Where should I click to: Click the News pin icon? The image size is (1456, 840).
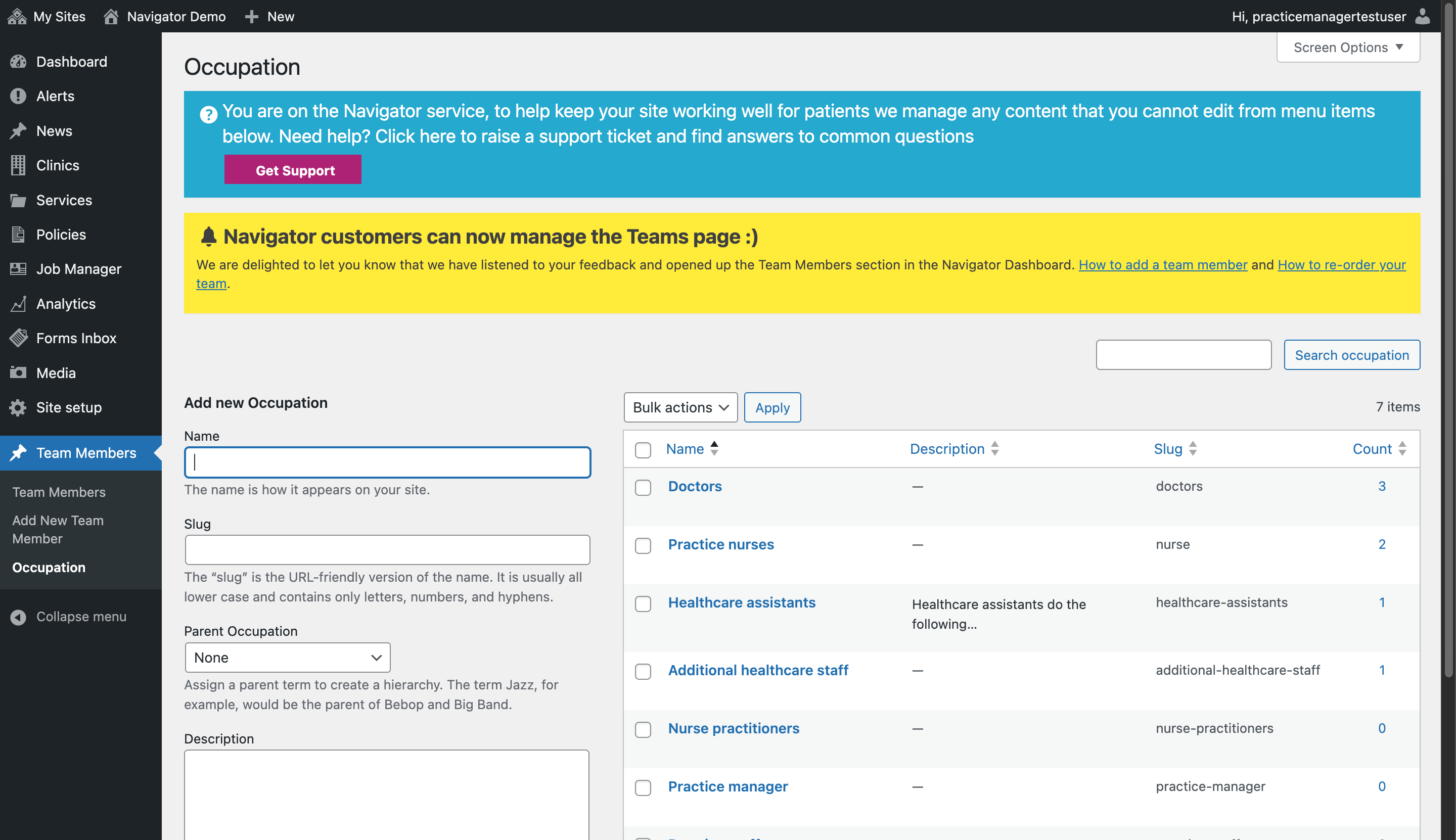[19, 131]
